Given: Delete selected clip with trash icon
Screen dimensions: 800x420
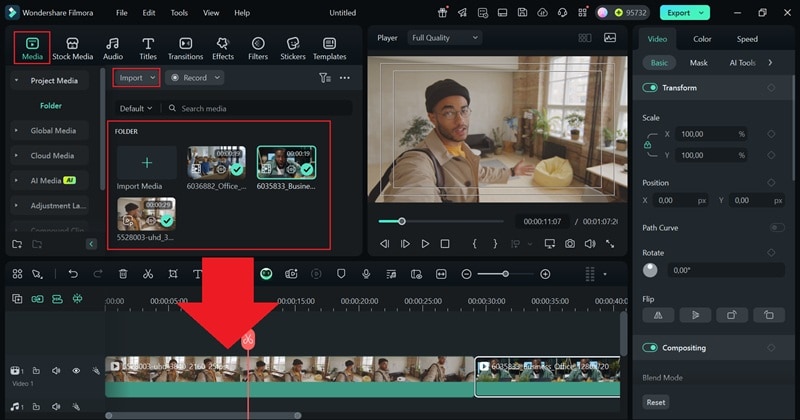Looking at the screenshot, I should tap(123, 274).
